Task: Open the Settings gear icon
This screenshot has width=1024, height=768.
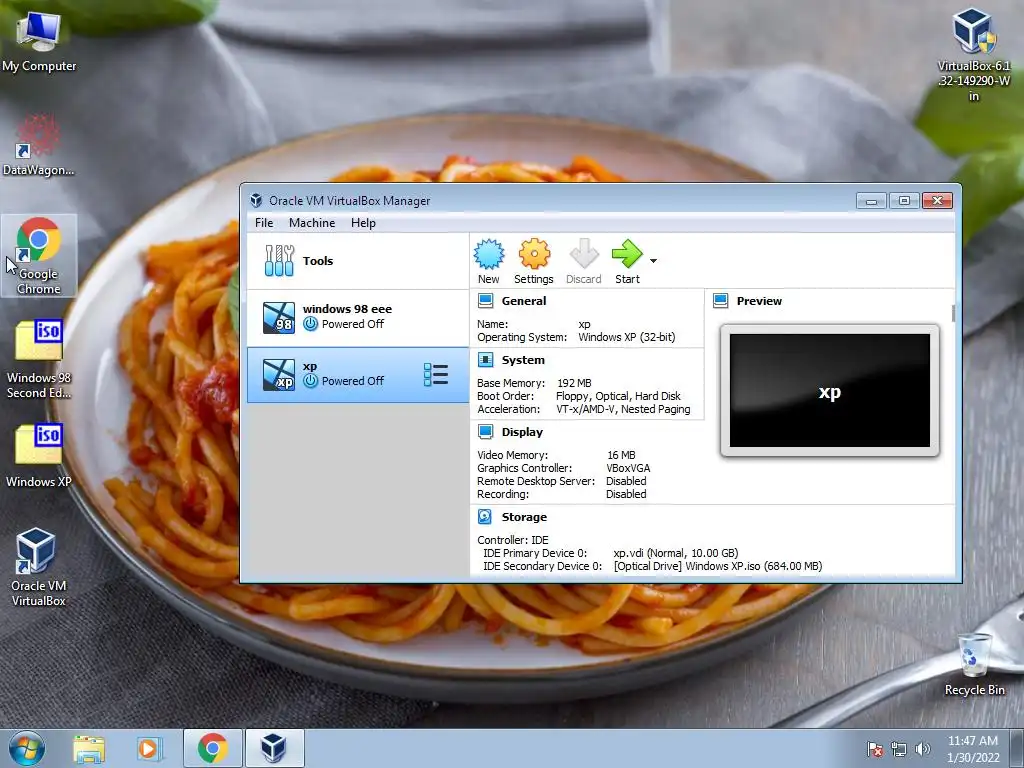Action: click(534, 254)
